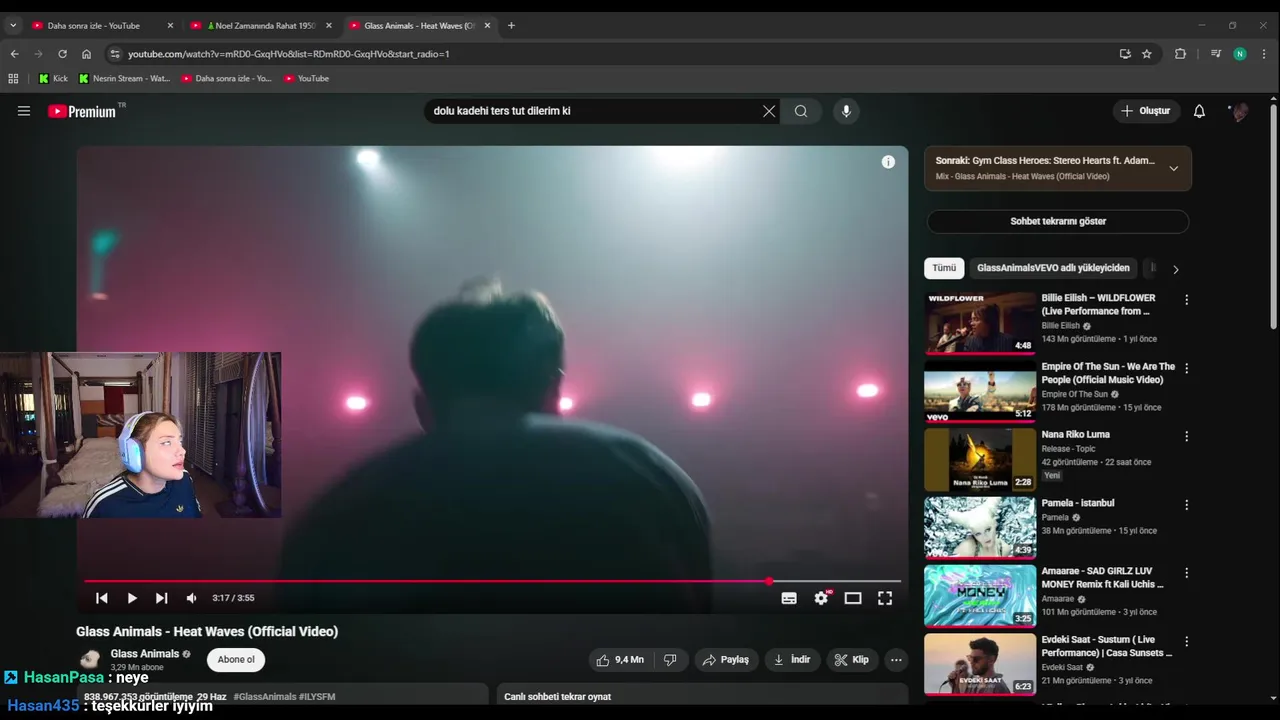1280x720 pixels.
Task: Click Oluştur to create content
Action: (x=1146, y=111)
